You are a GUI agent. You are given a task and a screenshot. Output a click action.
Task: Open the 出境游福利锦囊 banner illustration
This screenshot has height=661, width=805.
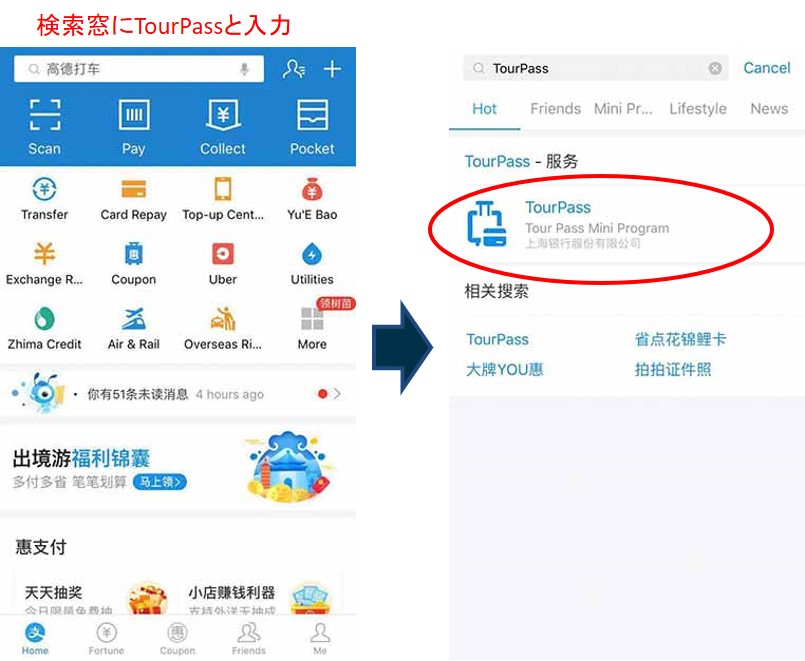point(290,466)
